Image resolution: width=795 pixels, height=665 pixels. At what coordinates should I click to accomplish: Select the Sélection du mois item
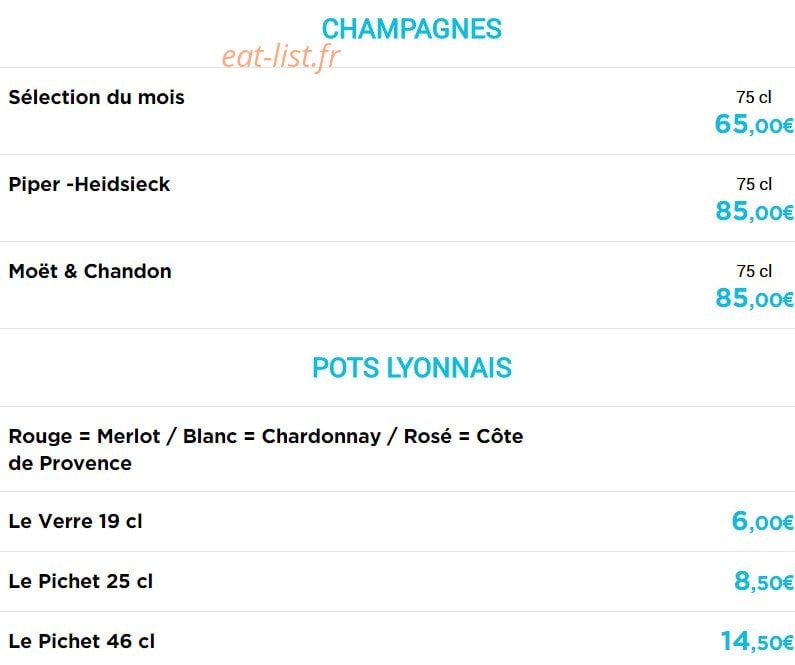(96, 97)
